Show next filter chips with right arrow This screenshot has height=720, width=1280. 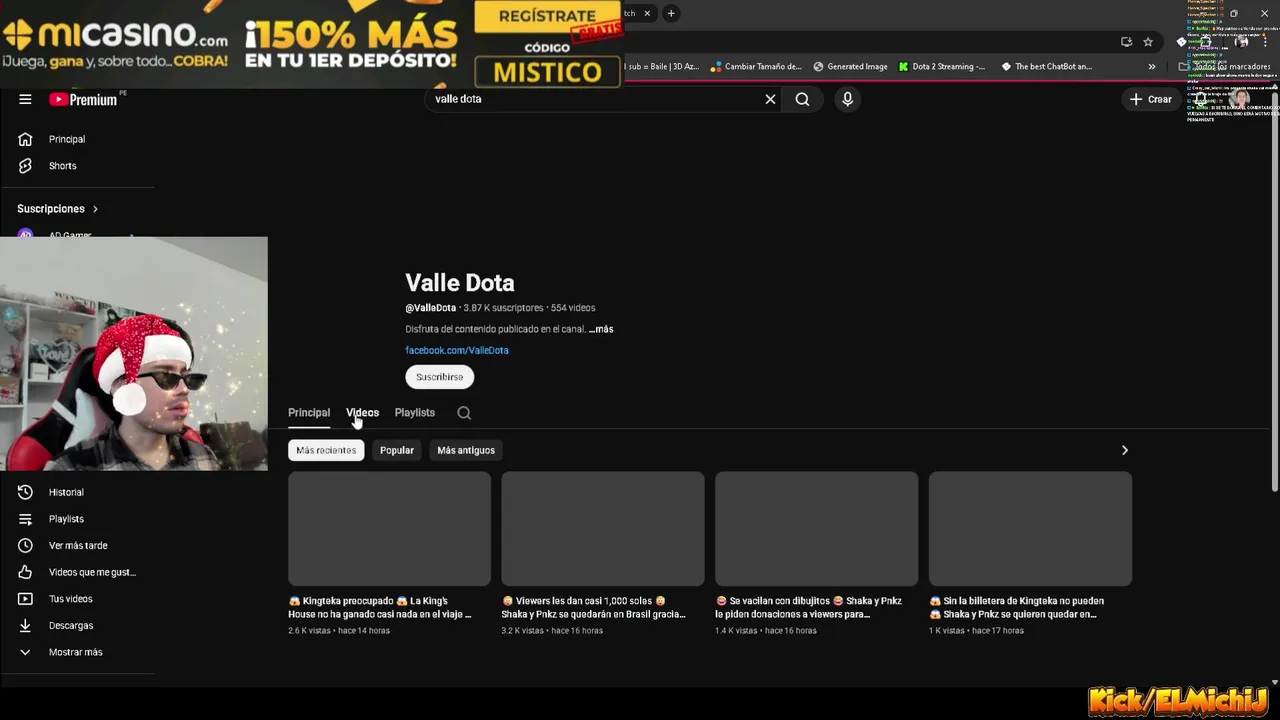click(1124, 450)
